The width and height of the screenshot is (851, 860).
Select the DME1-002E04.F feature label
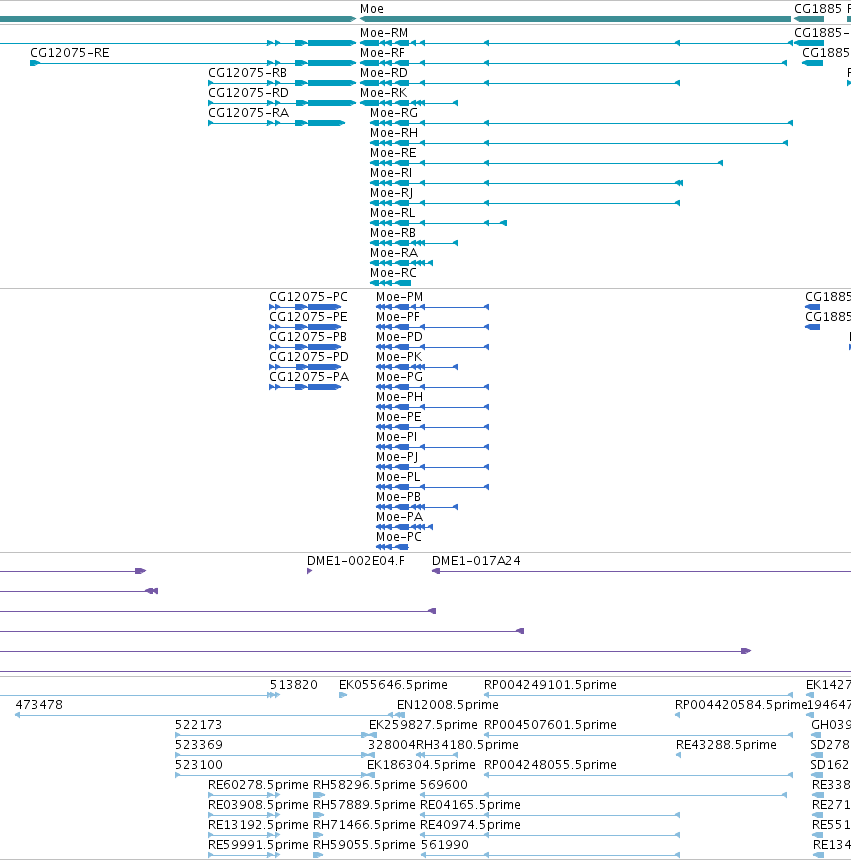(356, 561)
